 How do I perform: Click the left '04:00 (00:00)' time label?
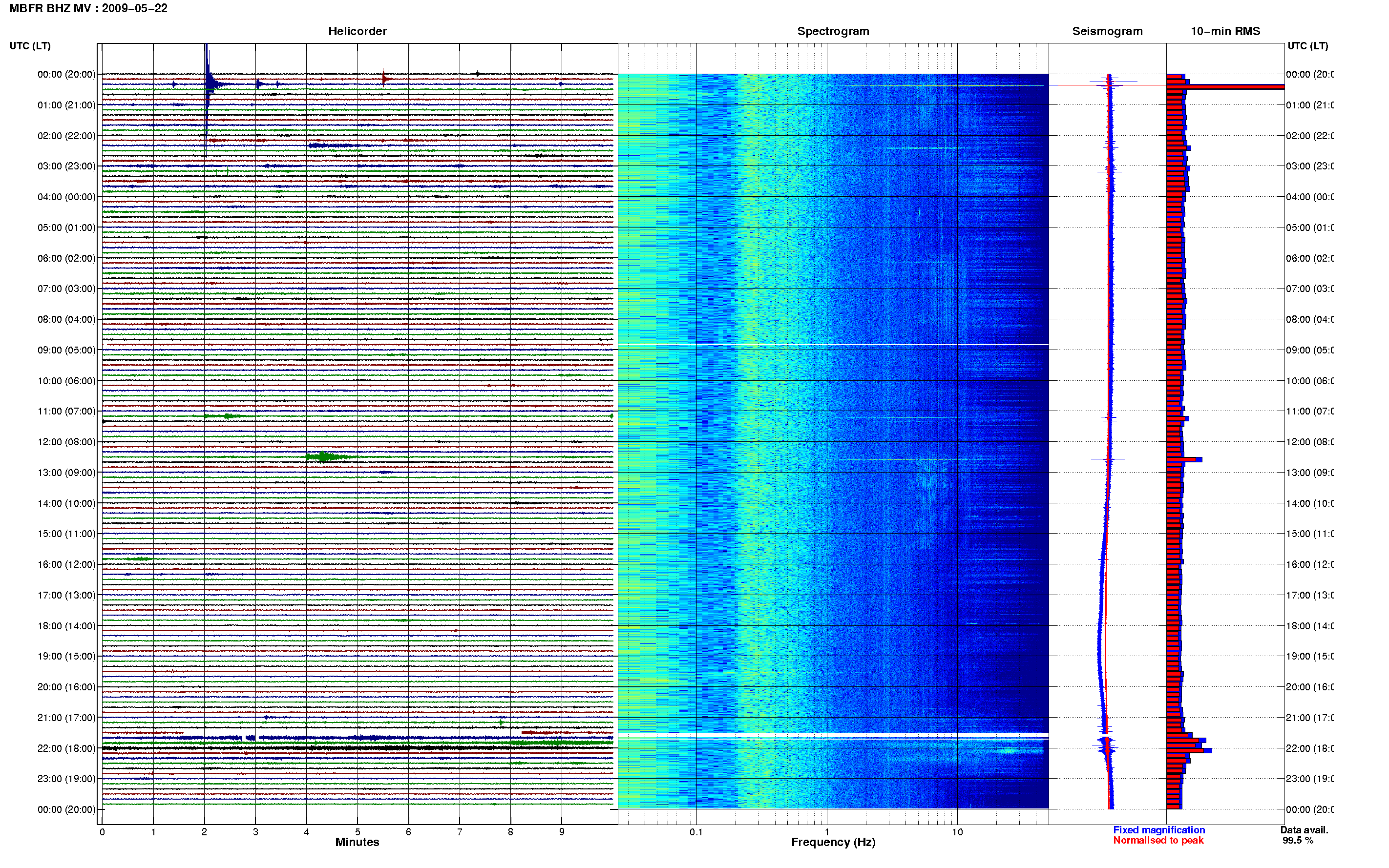66,197
